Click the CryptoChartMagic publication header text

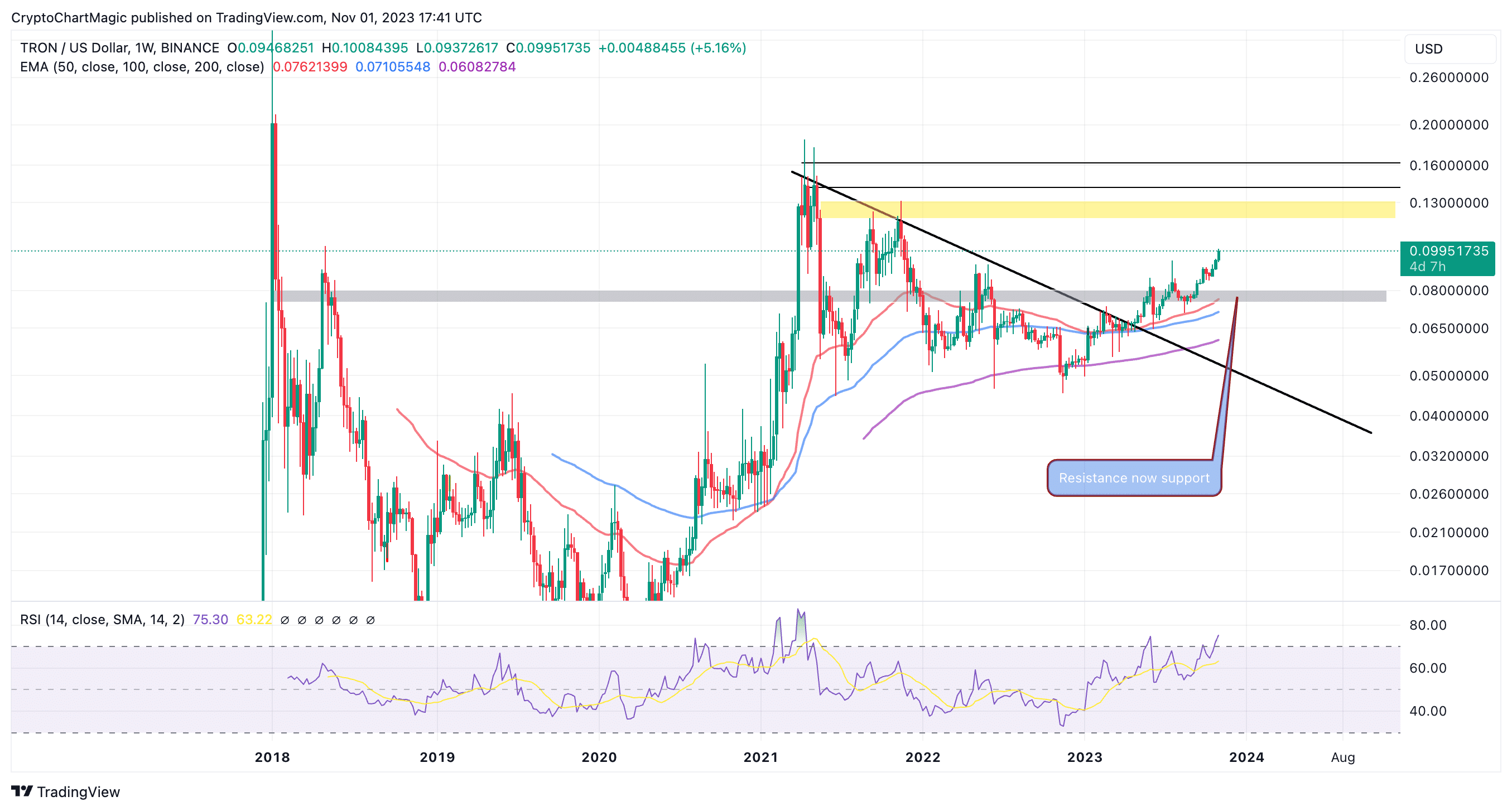coord(247,18)
